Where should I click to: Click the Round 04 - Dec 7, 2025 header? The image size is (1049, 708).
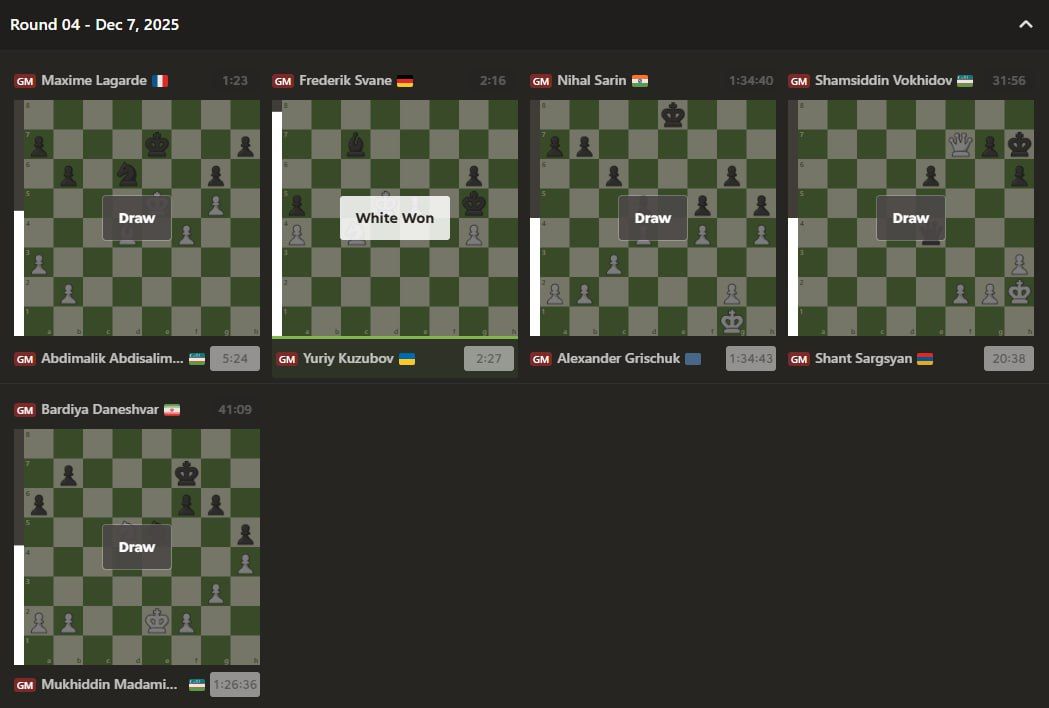pos(95,25)
